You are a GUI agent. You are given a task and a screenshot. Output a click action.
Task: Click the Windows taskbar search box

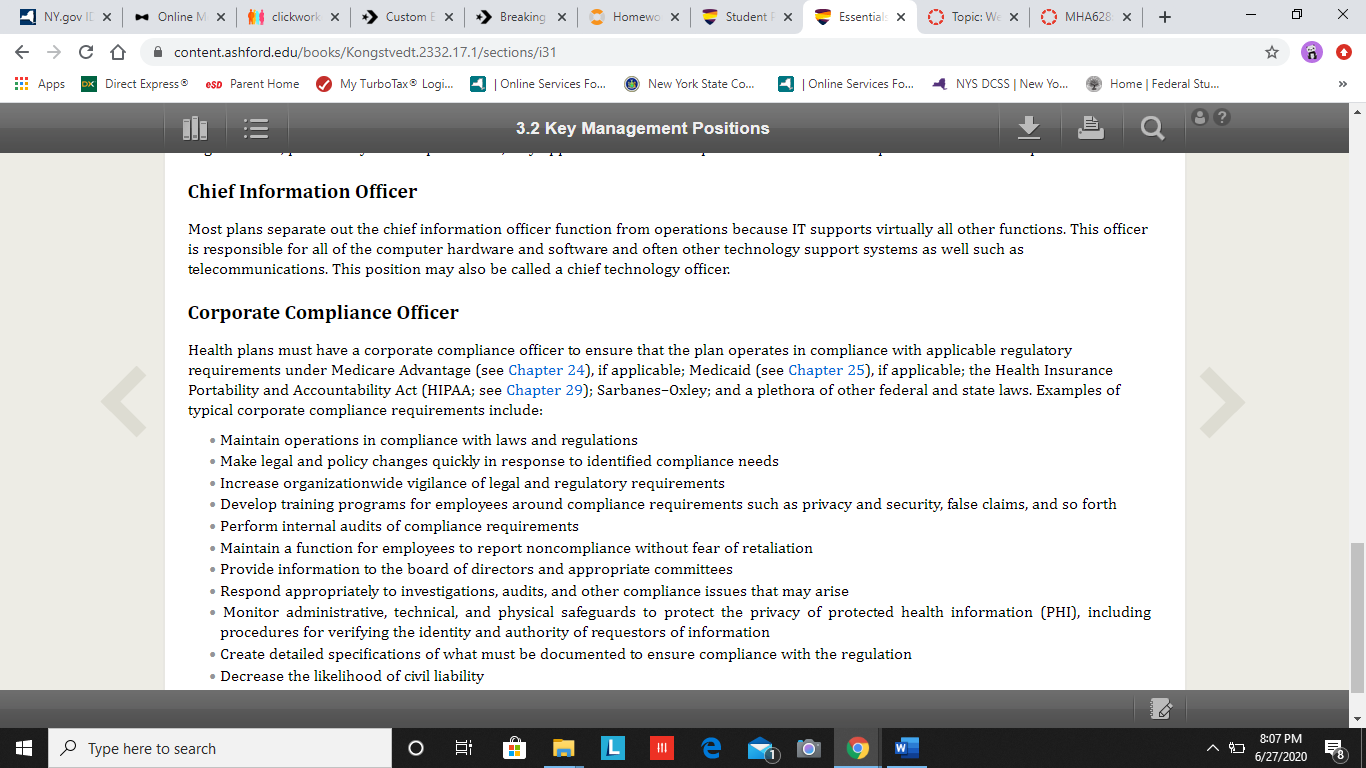220,748
